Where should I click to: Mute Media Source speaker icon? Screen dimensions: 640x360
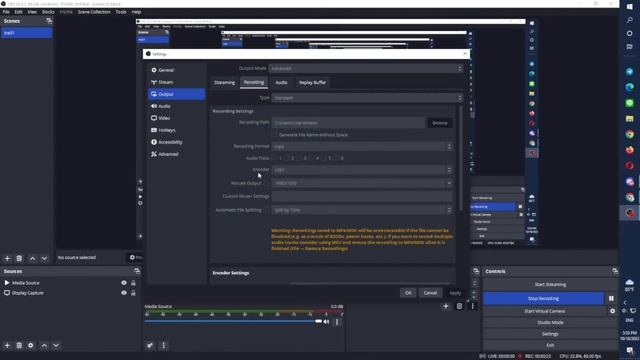[x=327, y=322]
